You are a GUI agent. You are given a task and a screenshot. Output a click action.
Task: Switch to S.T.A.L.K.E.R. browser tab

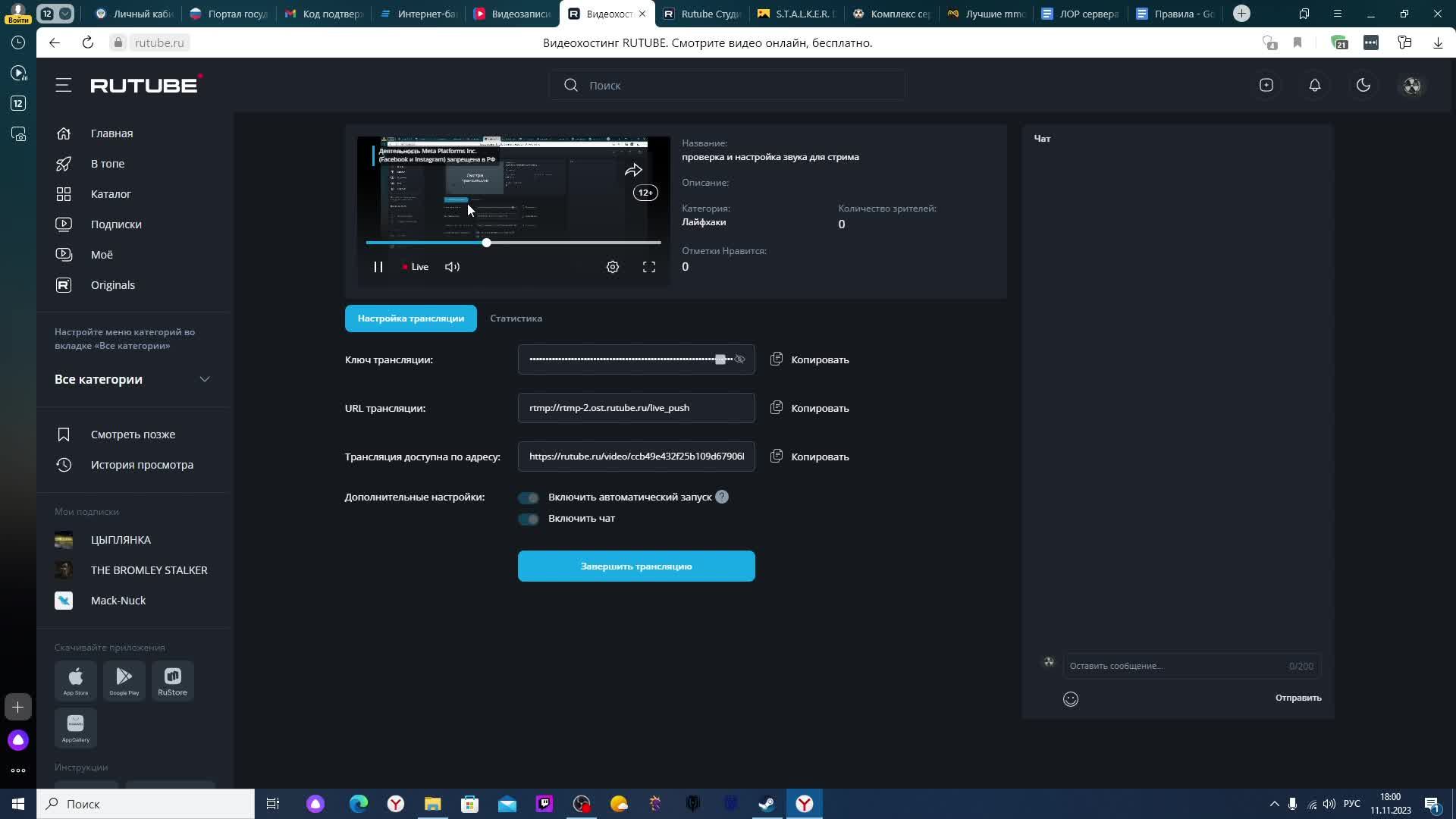click(796, 14)
